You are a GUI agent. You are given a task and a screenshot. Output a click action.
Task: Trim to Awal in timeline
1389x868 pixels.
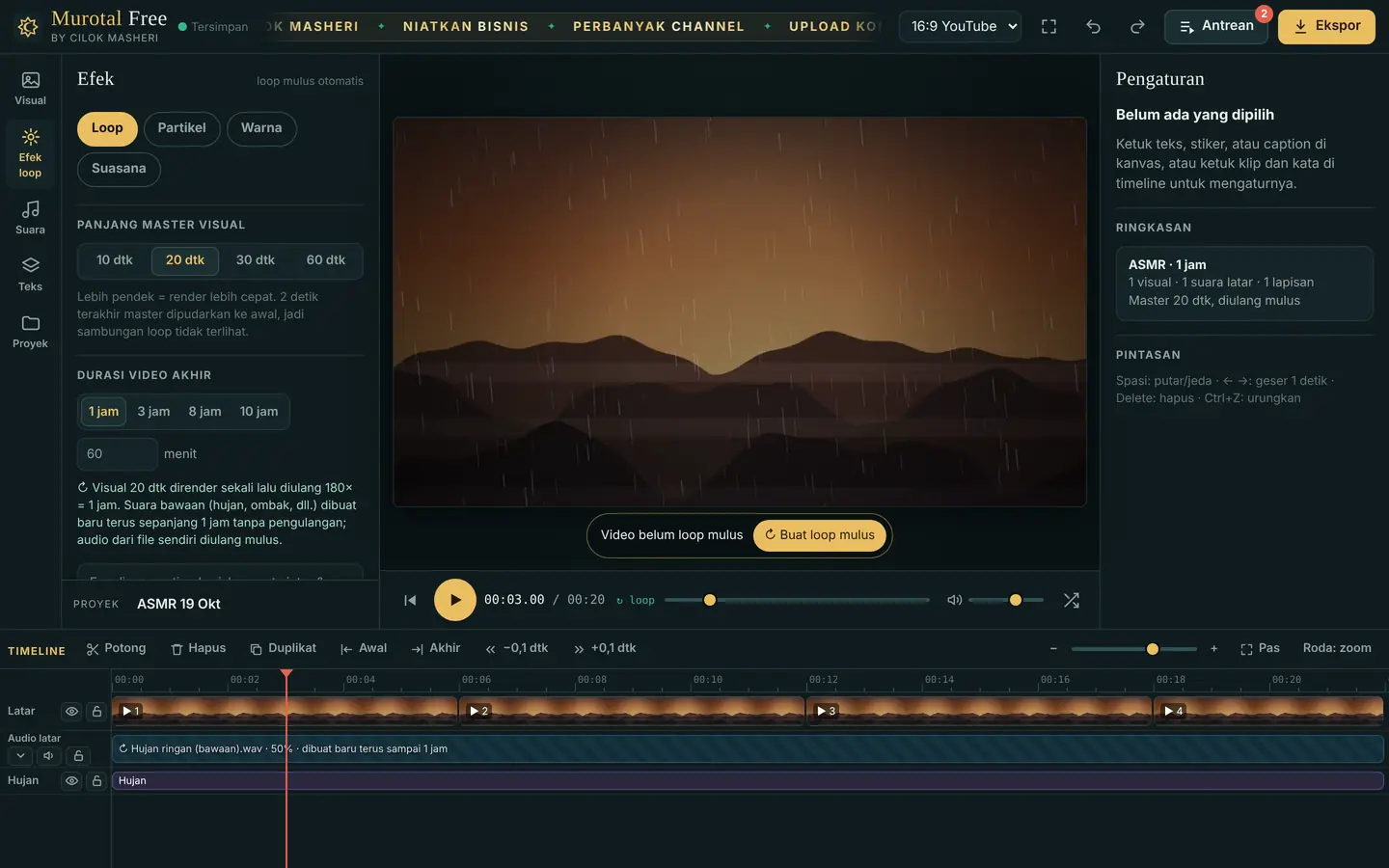coord(363,649)
